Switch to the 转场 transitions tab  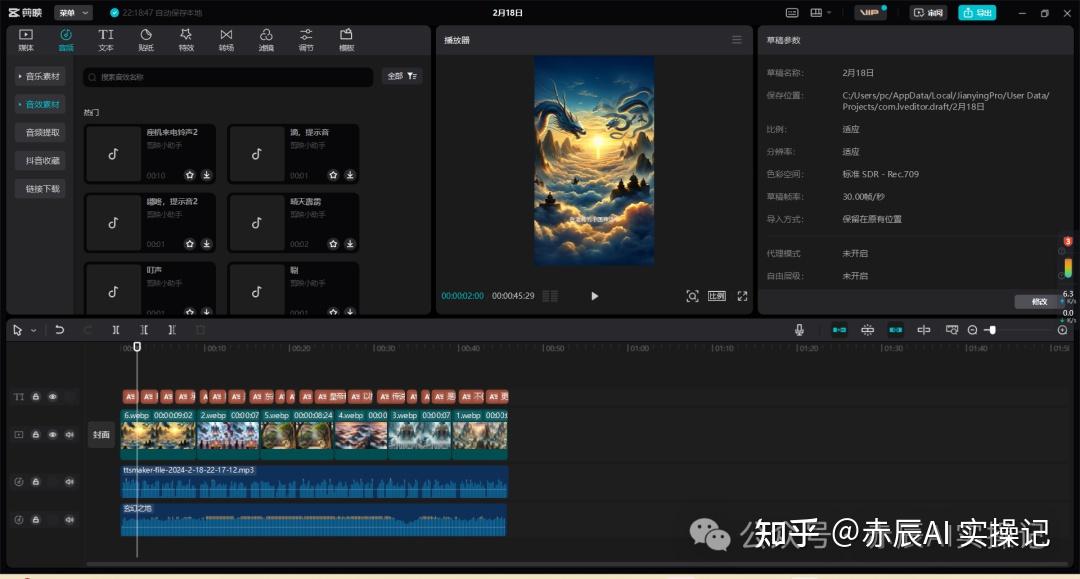click(x=226, y=40)
